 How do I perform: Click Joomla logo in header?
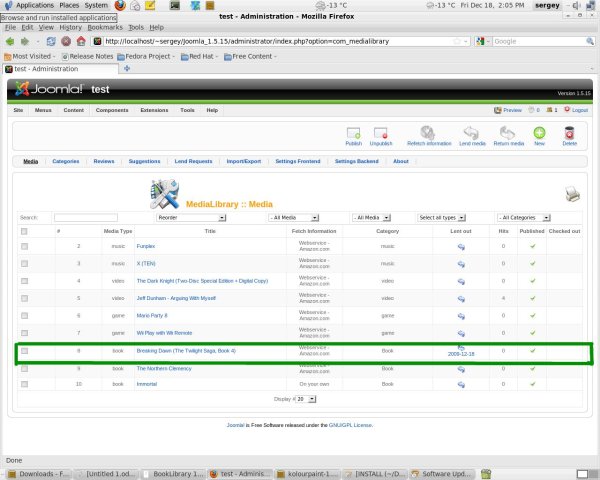coord(49,89)
